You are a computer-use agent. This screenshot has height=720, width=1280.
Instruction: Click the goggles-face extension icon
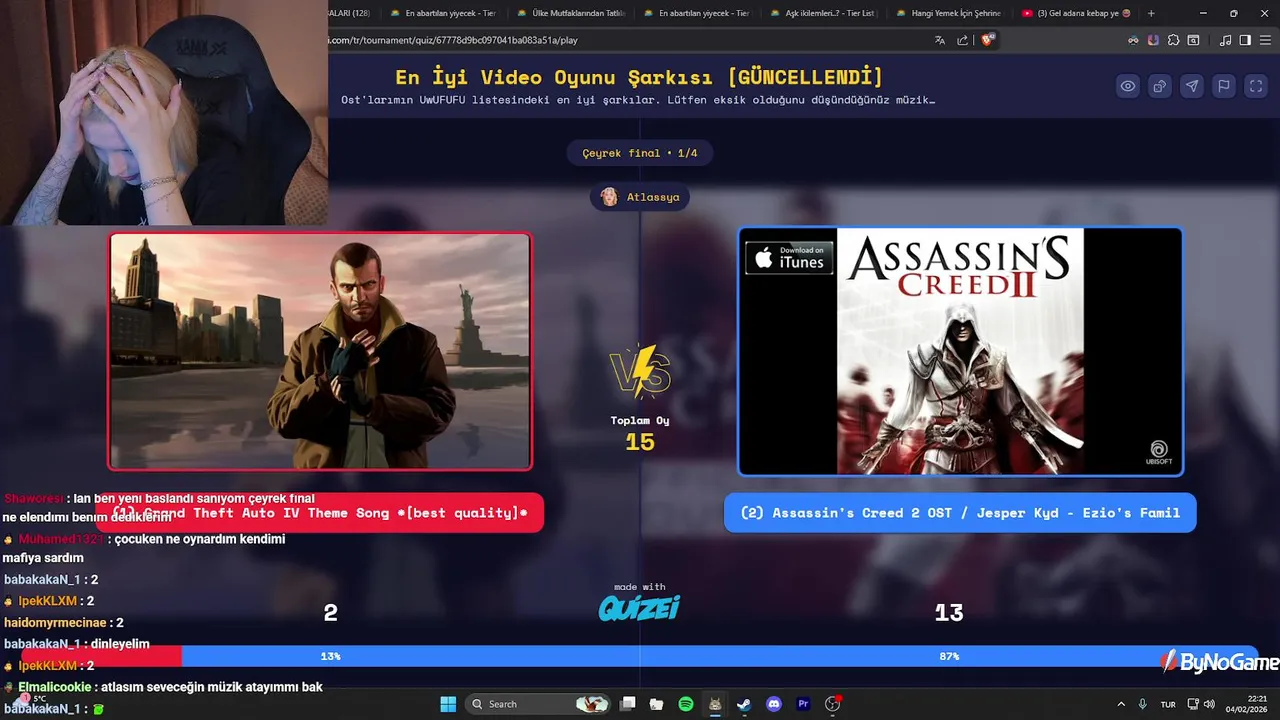click(1133, 40)
